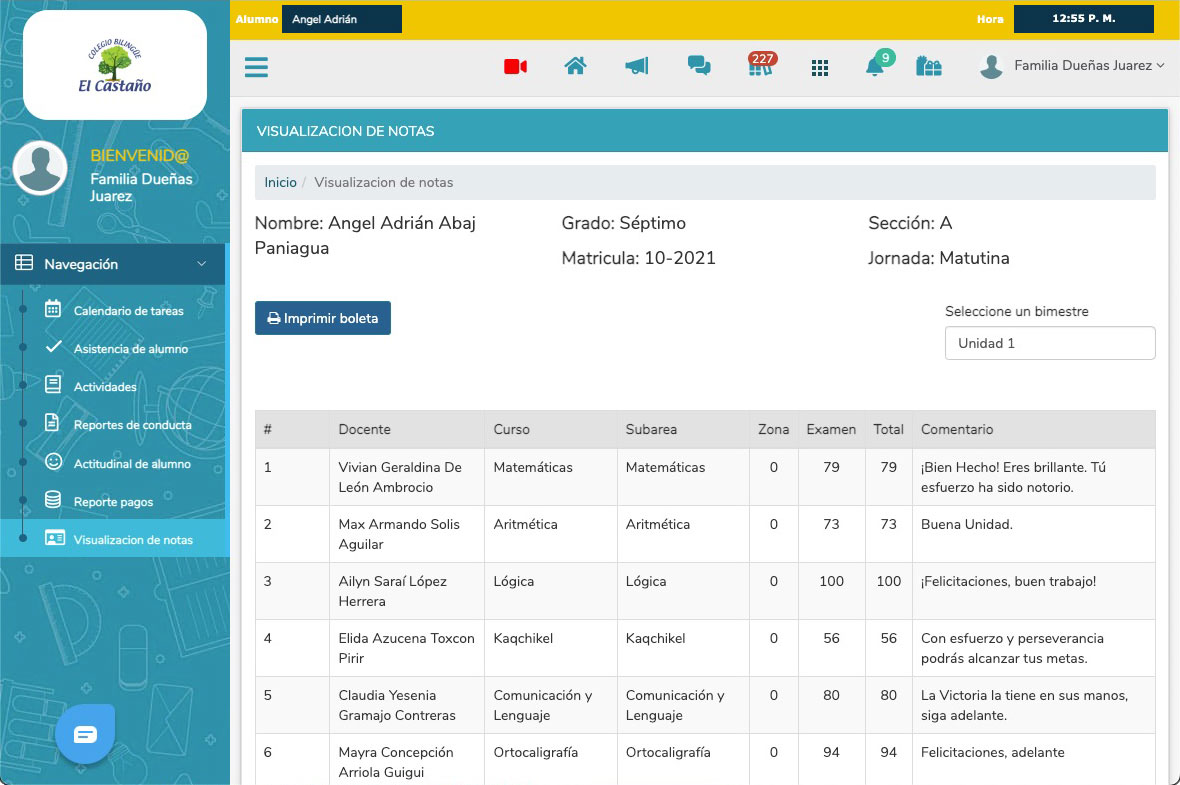Click the El Castaño school logo
Screen dimensions: 1180x785
(115, 65)
